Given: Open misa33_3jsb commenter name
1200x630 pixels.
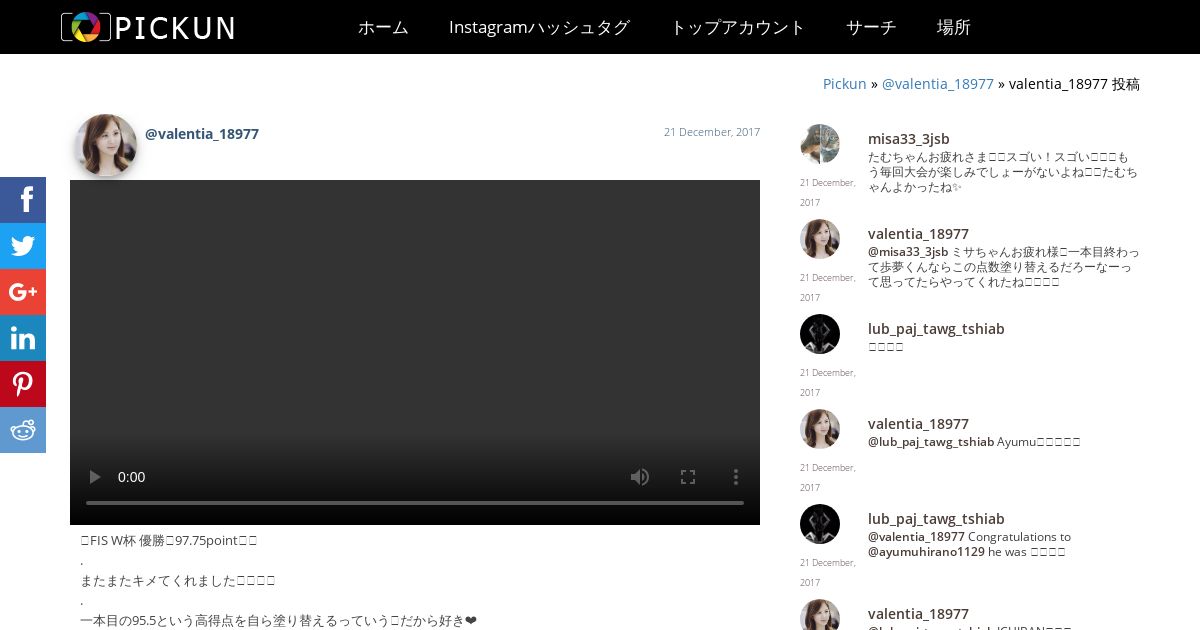Looking at the screenshot, I should coord(909,139).
